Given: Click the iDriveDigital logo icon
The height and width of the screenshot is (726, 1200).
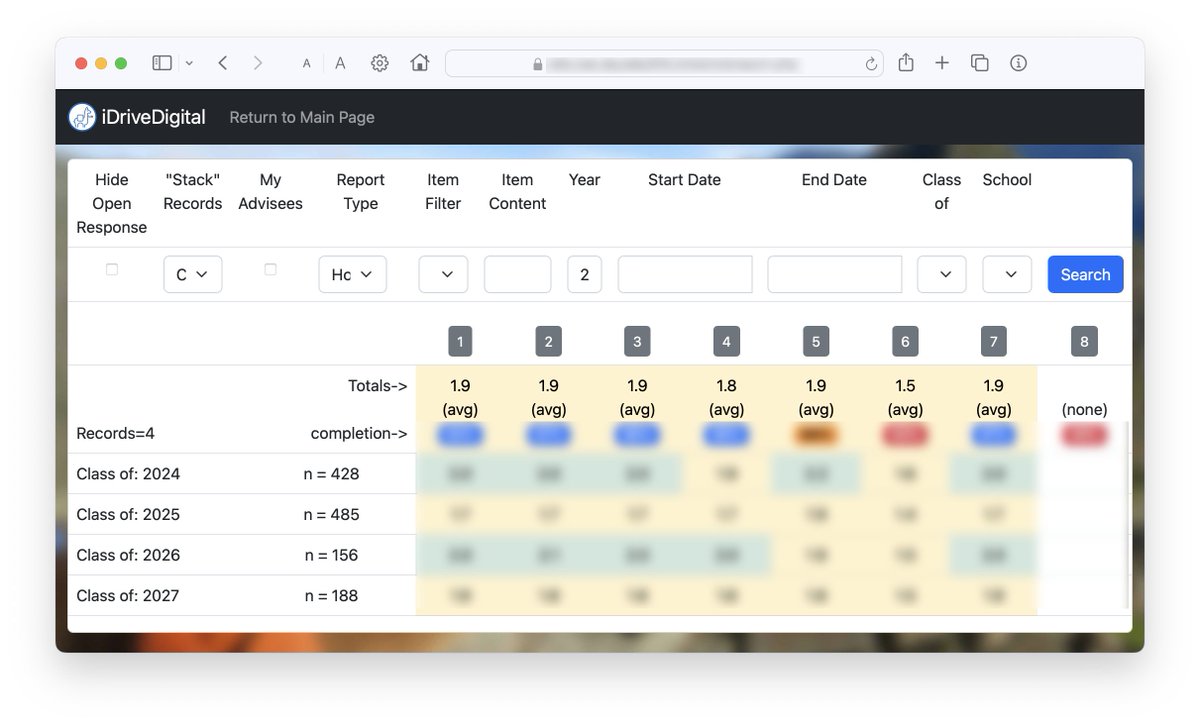Looking at the screenshot, I should [82, 117].
